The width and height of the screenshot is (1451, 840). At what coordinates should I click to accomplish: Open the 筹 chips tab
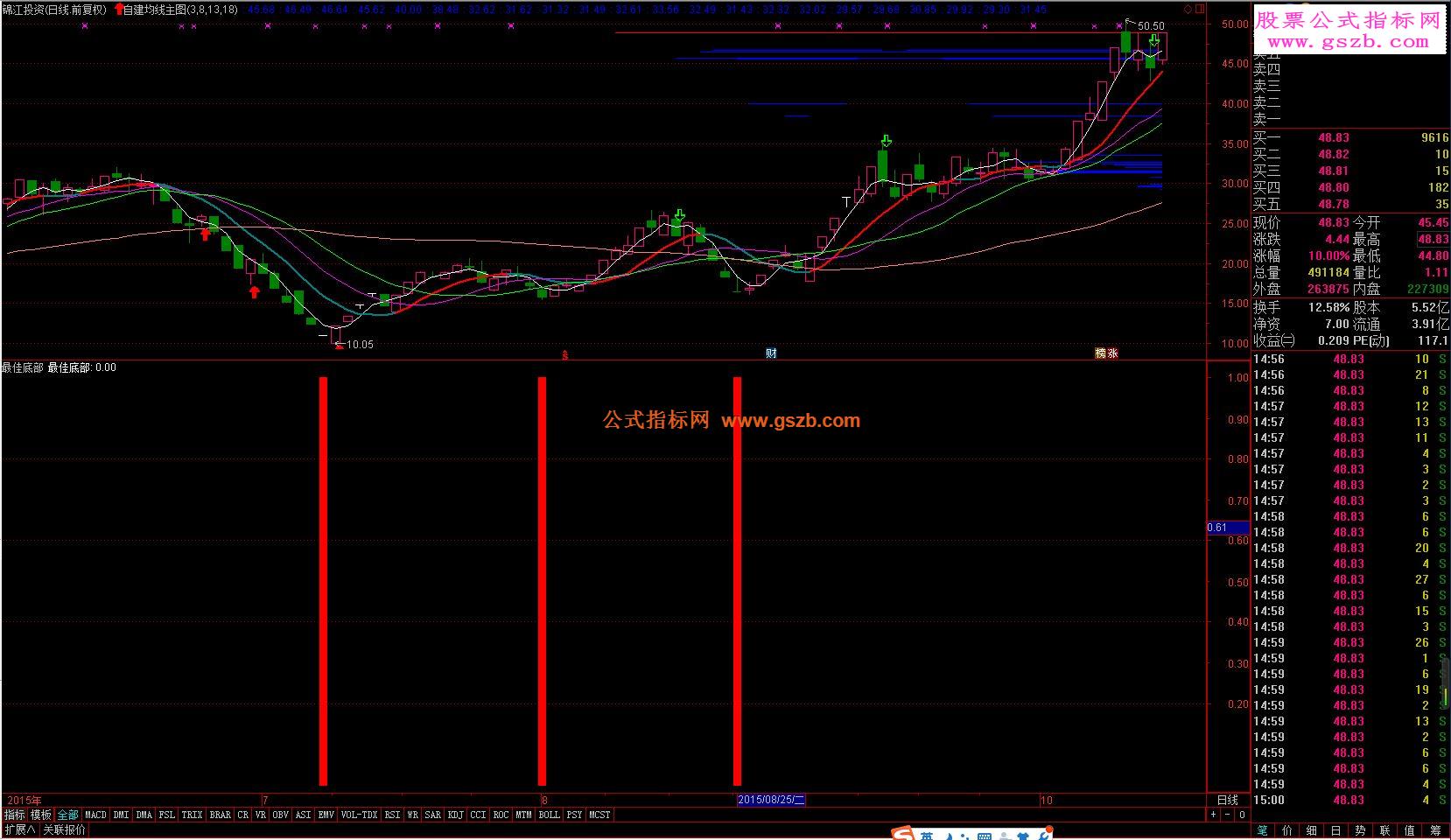point(1435,830)
